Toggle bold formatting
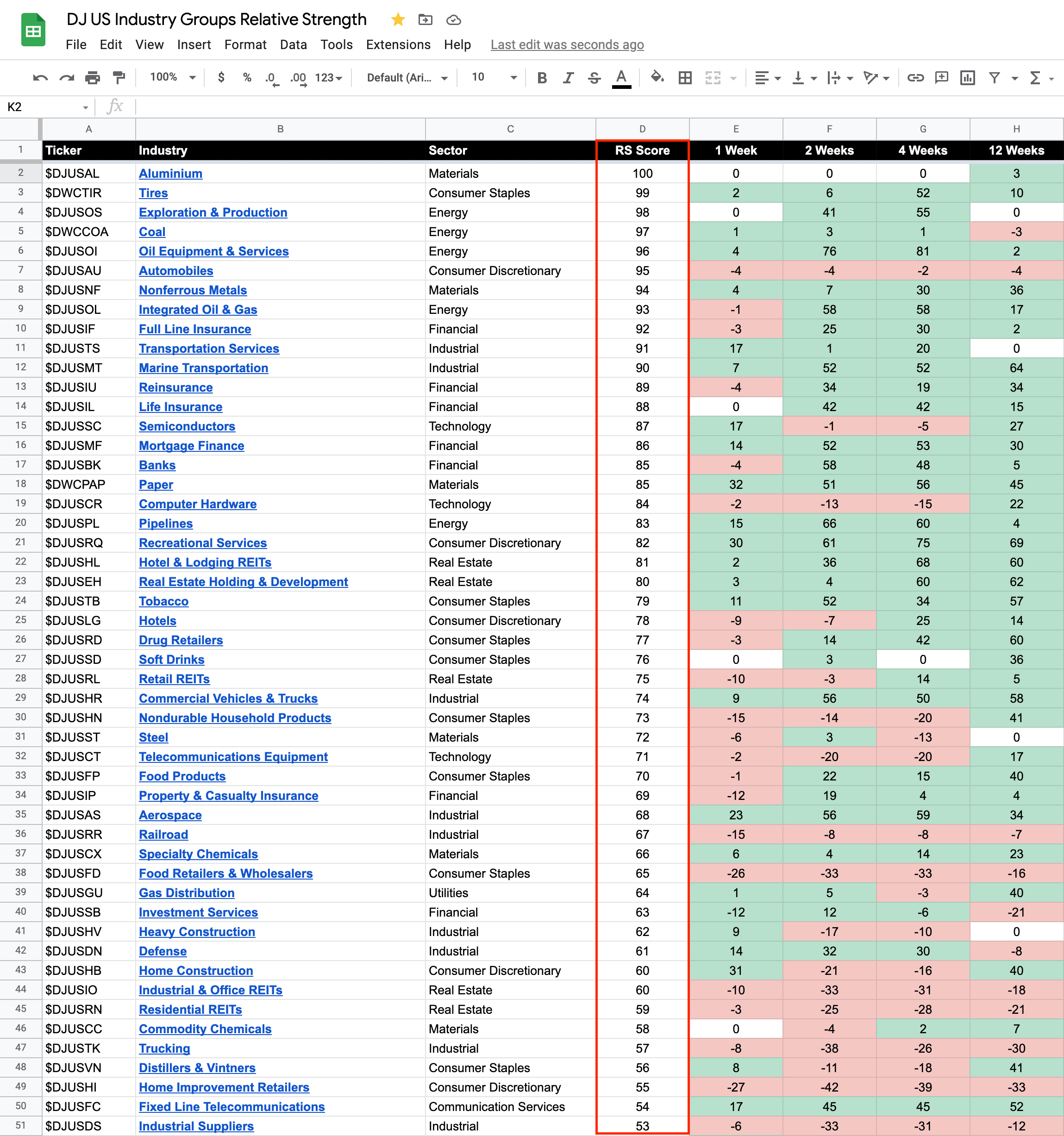 click(542, 78)
